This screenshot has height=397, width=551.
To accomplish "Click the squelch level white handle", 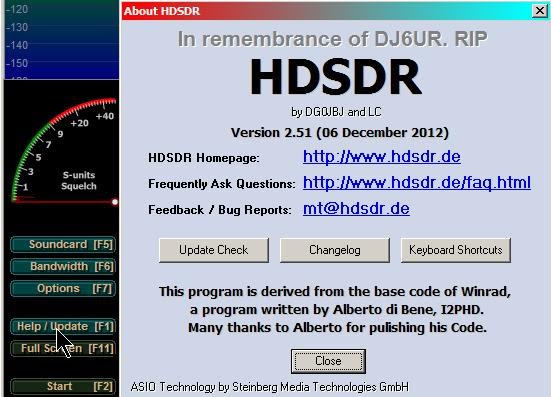I will (115, 202).
